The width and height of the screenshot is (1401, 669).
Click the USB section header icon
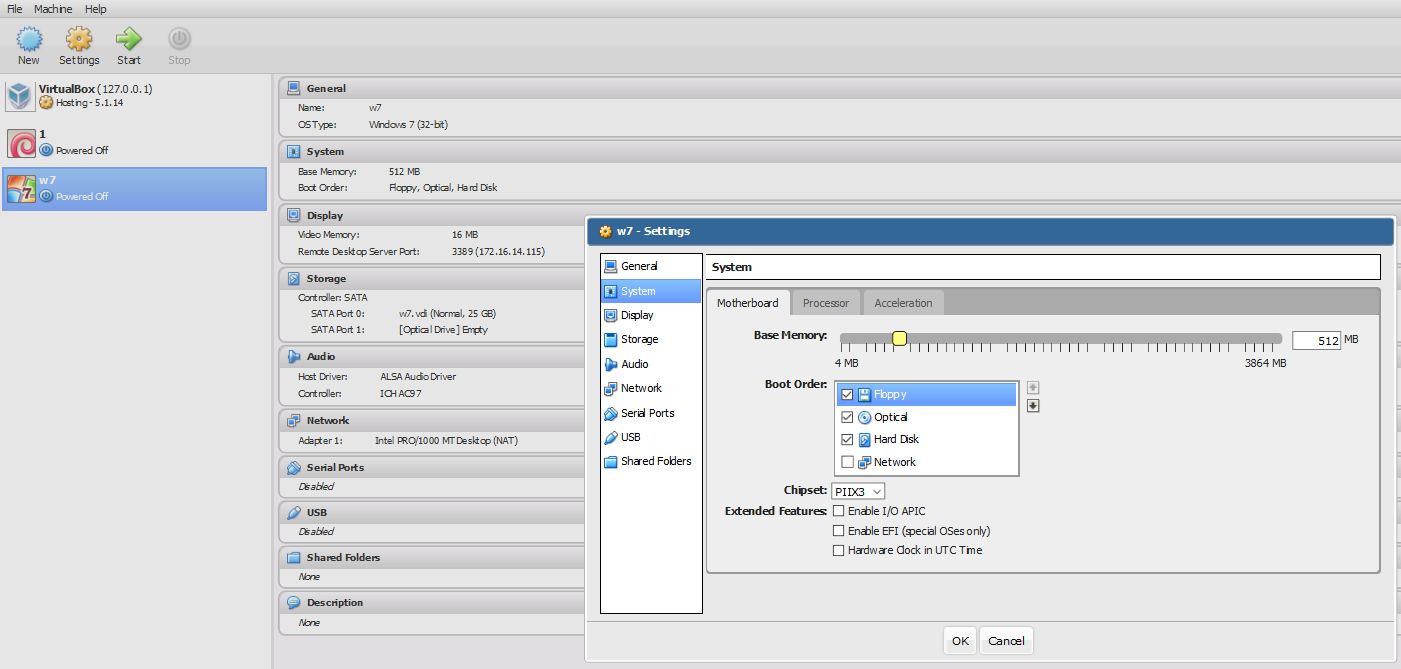pyautogui.click(x=294, y=512)
